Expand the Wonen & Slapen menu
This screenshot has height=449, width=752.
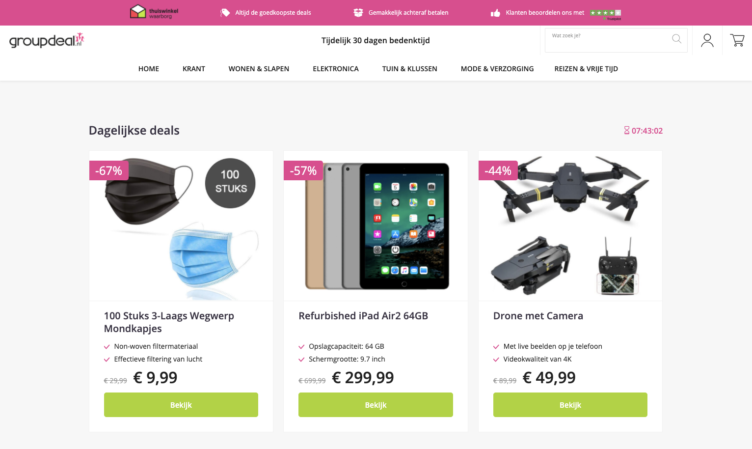point(259,69)
